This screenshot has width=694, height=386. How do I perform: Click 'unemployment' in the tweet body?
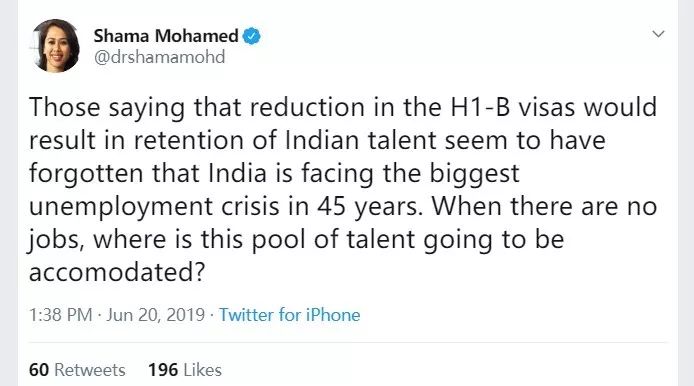[x=121, y=207]
